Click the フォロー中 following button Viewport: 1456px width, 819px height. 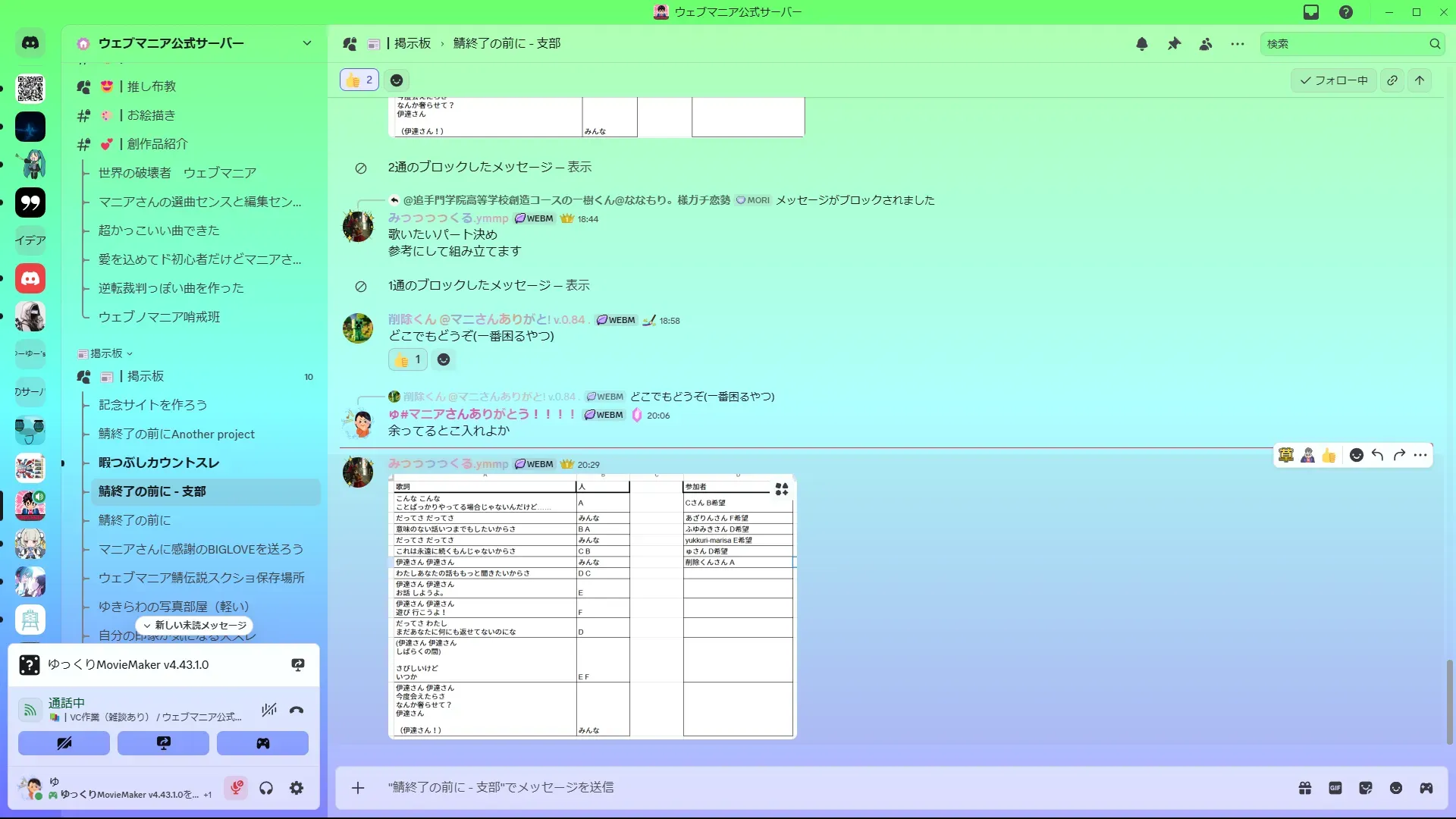(x=1334, y=80)
